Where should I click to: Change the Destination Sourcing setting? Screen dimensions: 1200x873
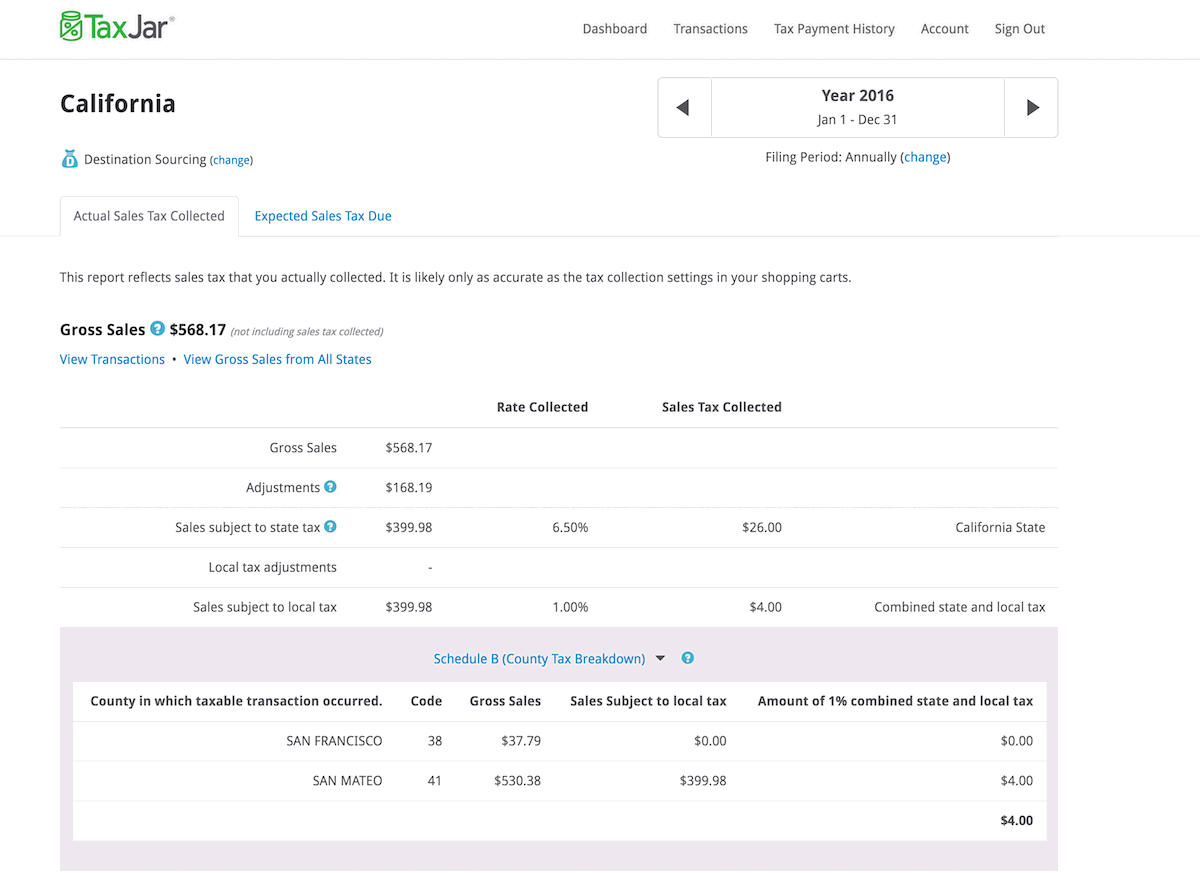tap(231, 160)
